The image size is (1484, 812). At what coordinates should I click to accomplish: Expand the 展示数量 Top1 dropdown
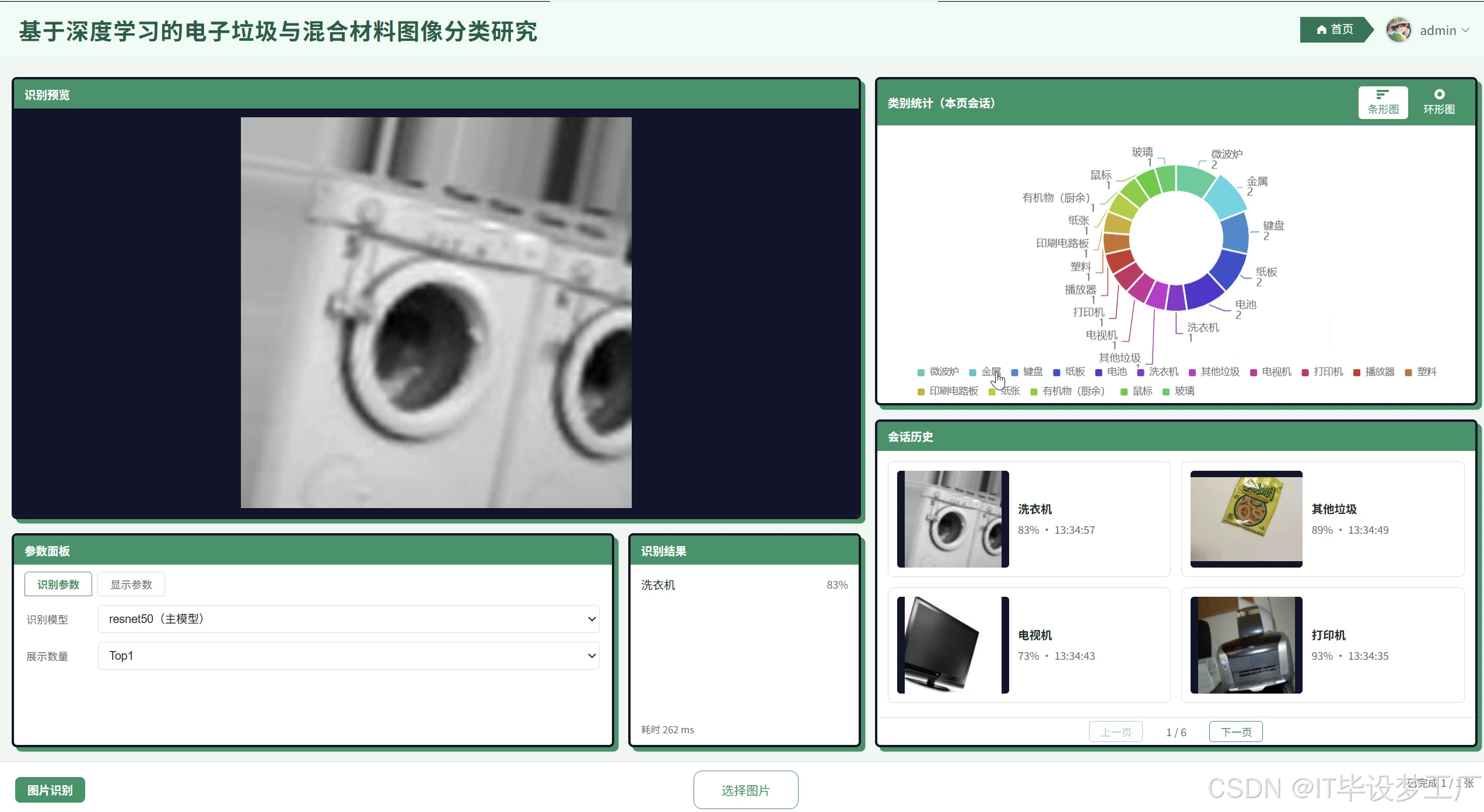(x=349, y=656)
